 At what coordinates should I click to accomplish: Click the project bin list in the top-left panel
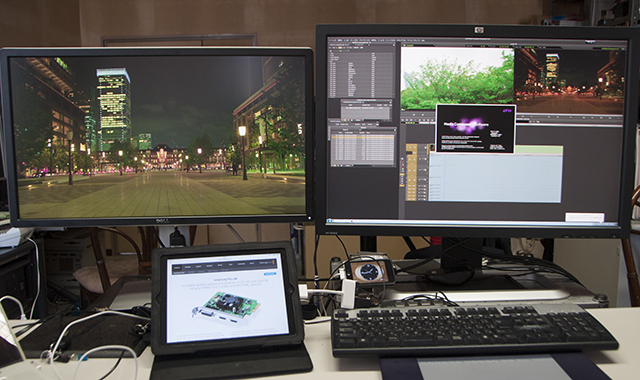click(x=361, y=74)
